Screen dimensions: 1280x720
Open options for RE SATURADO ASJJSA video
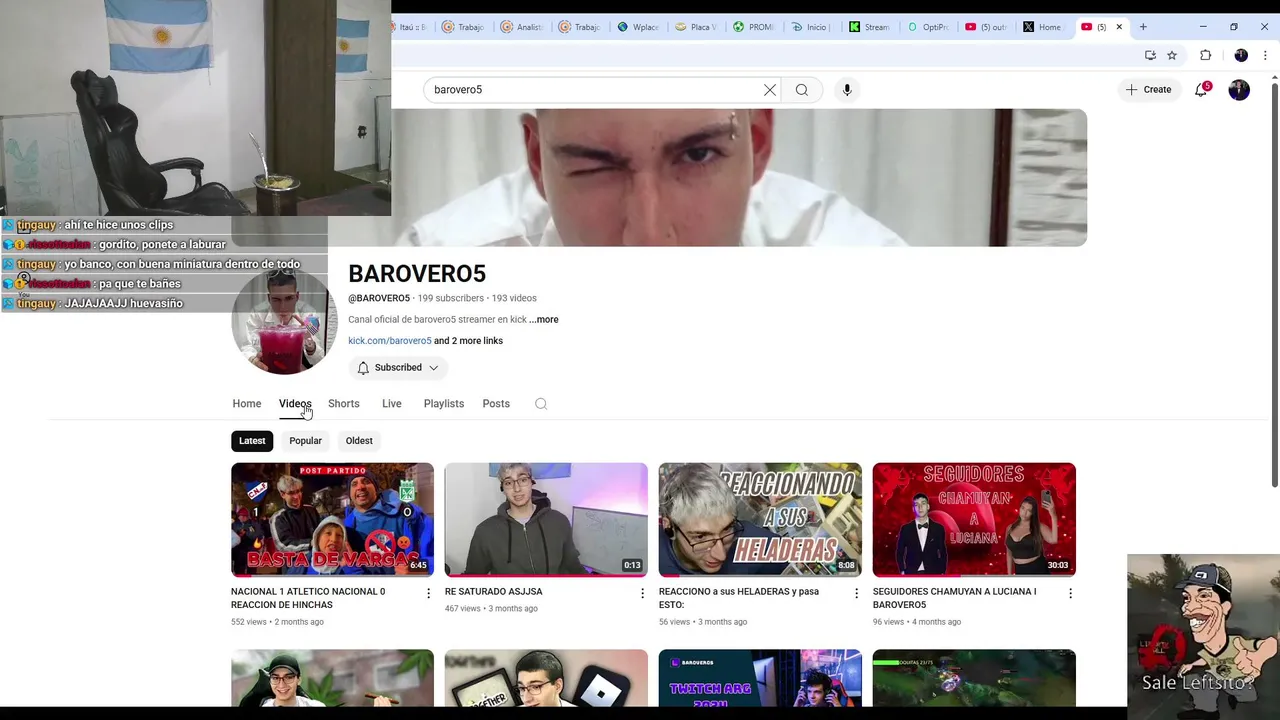pyautogui.click(x=642, y=593)
